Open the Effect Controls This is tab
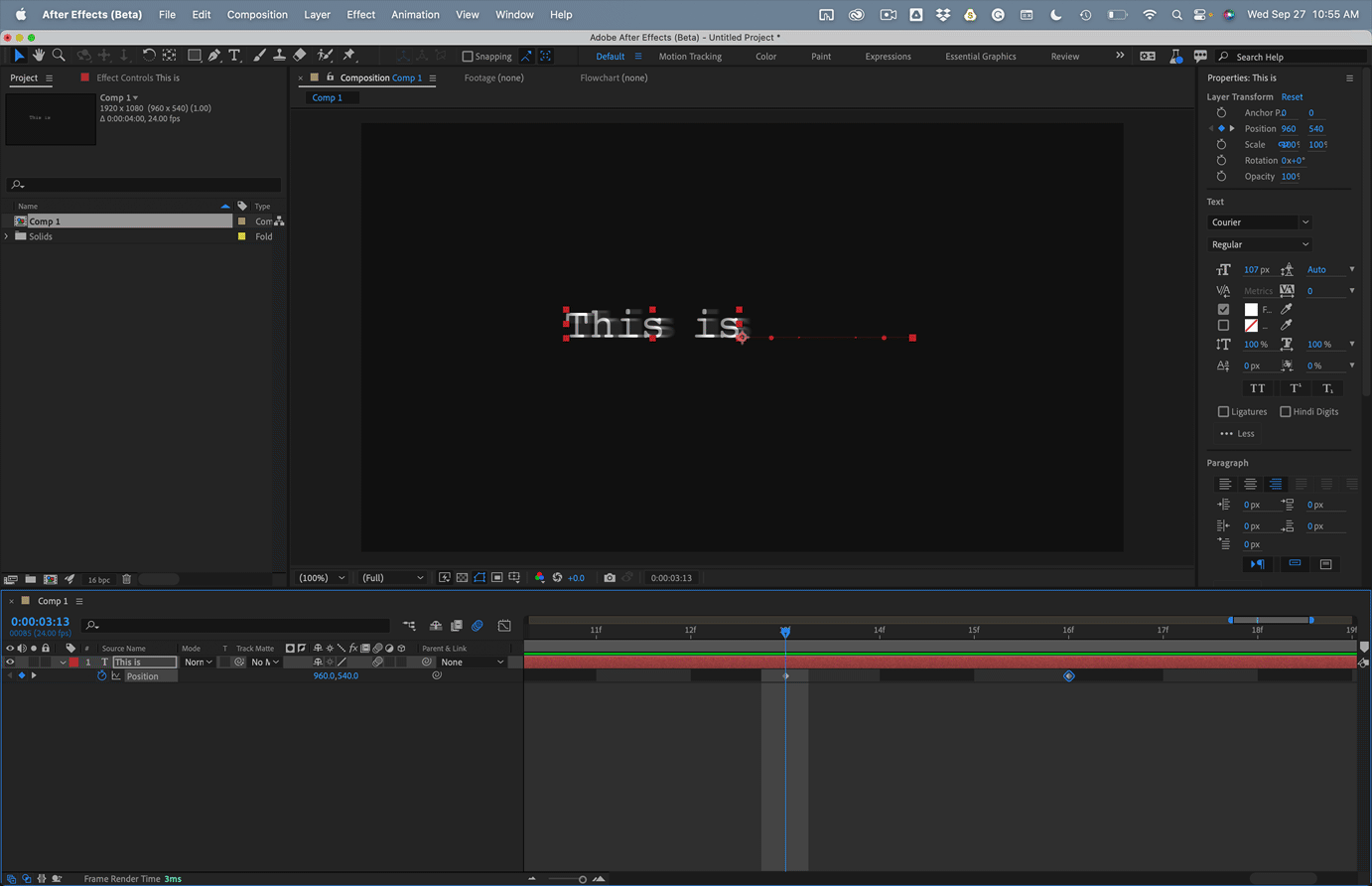 138,77
